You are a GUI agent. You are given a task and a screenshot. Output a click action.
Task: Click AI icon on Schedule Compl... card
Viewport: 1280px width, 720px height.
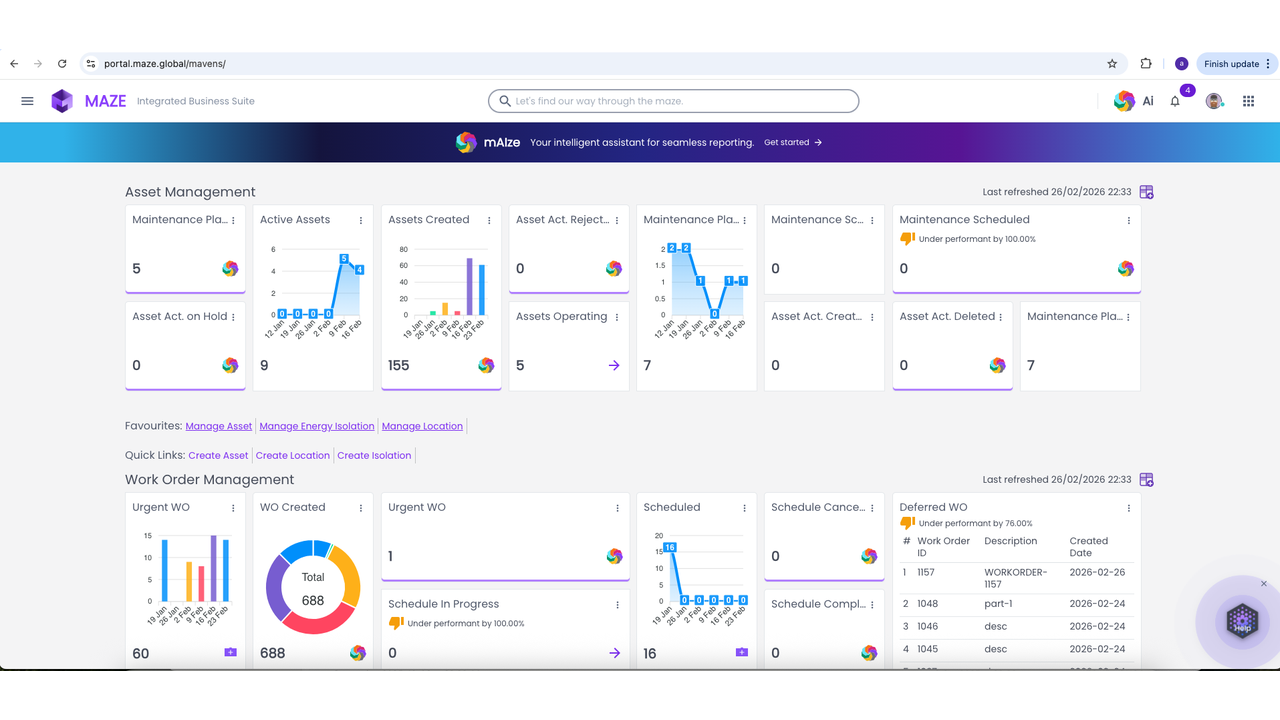click(870, 653)
